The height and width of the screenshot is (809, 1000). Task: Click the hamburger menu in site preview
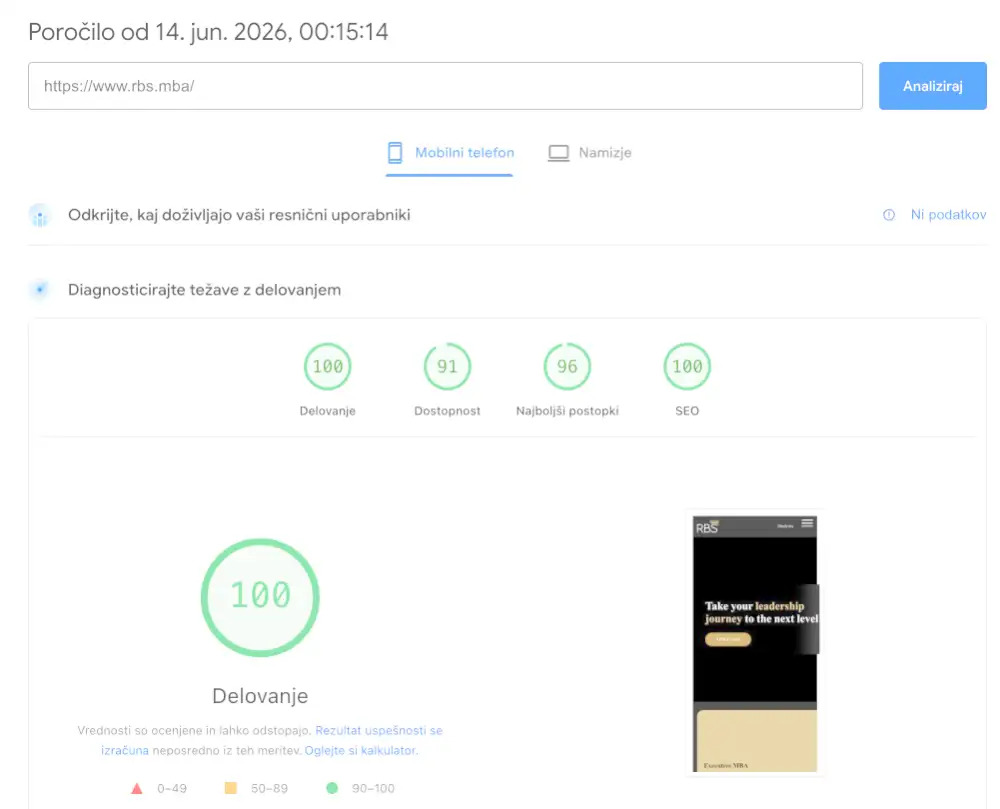tap(807, 523)
